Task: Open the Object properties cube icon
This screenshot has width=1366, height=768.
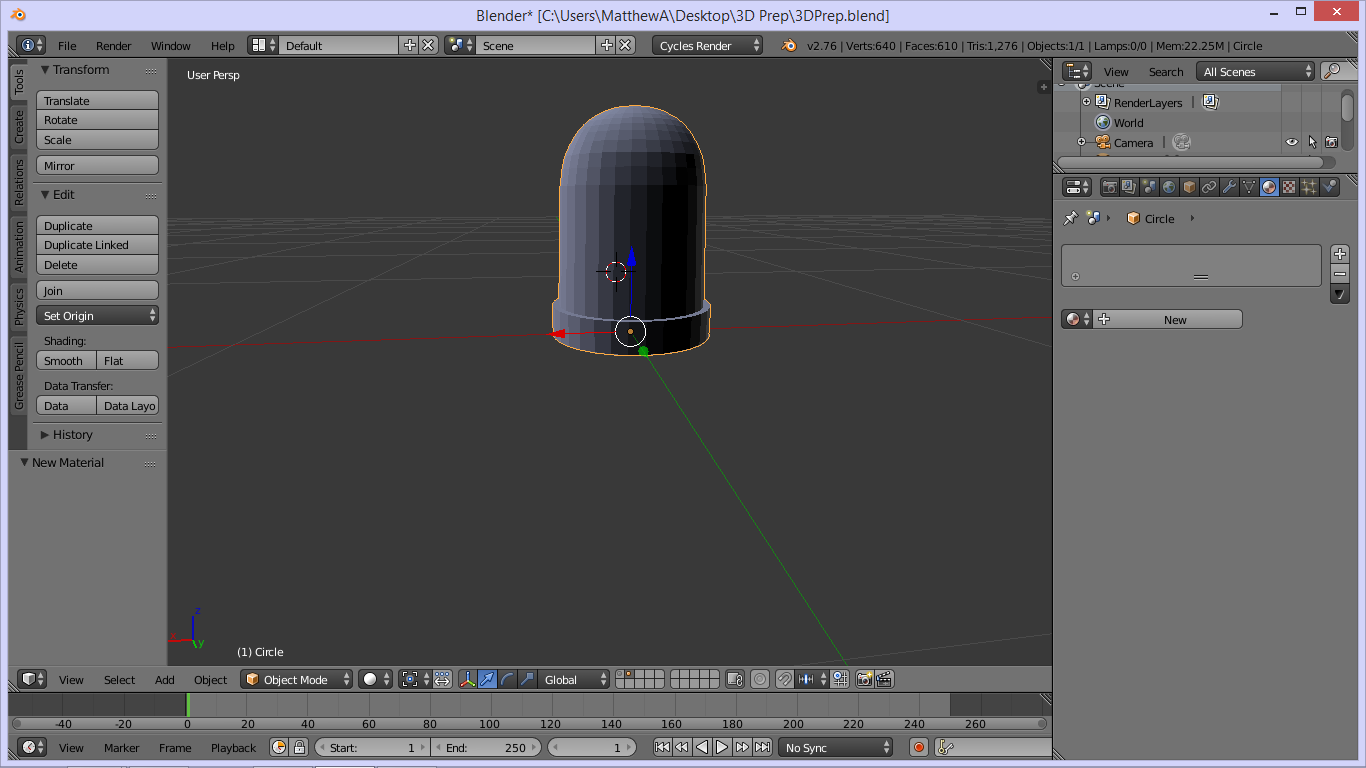Action: pos(1189,187)
